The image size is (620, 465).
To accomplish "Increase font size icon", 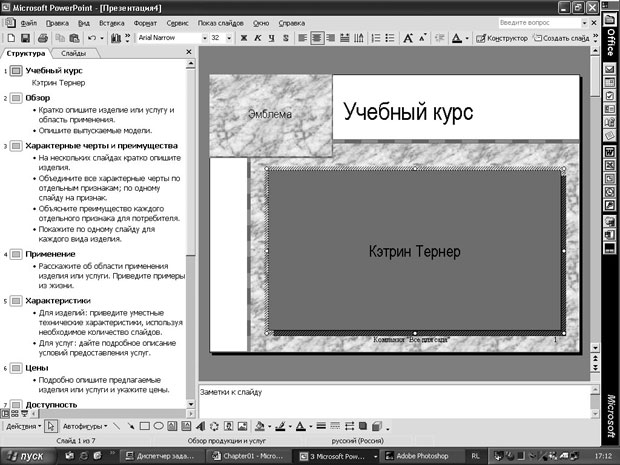I will click(x=408, y=38).
